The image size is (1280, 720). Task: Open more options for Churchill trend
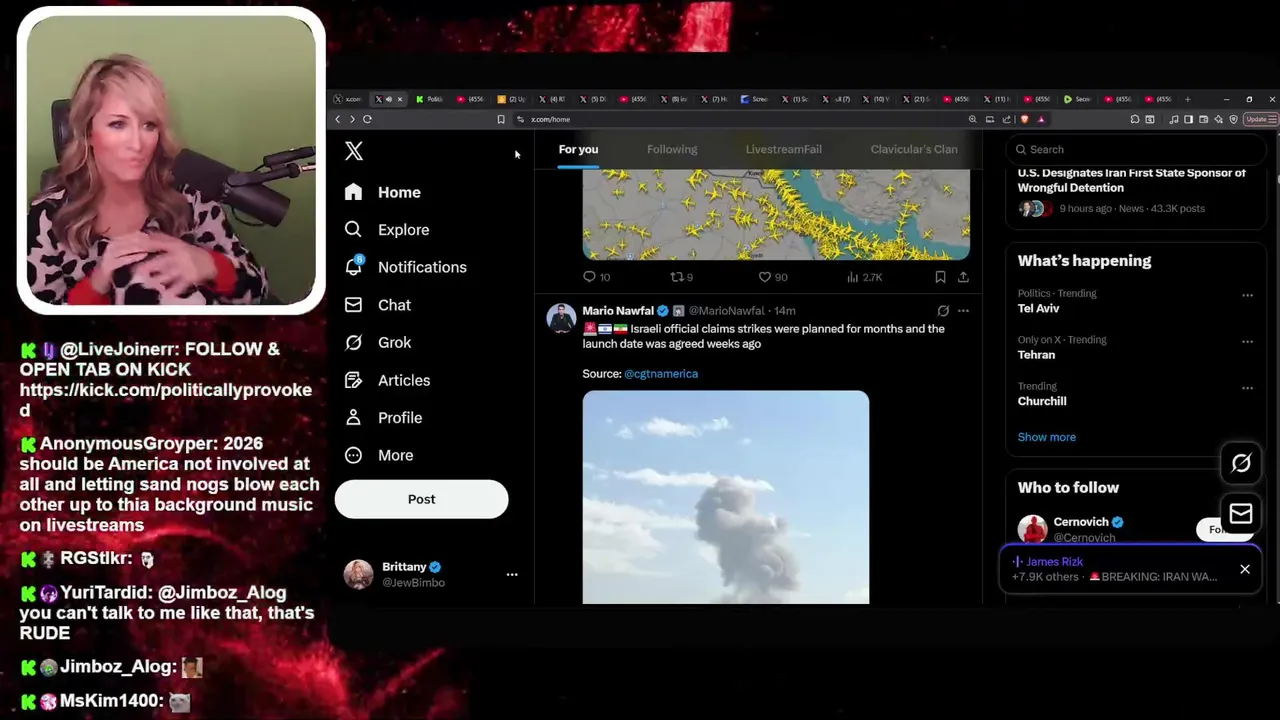click(x=1247, y=387)
